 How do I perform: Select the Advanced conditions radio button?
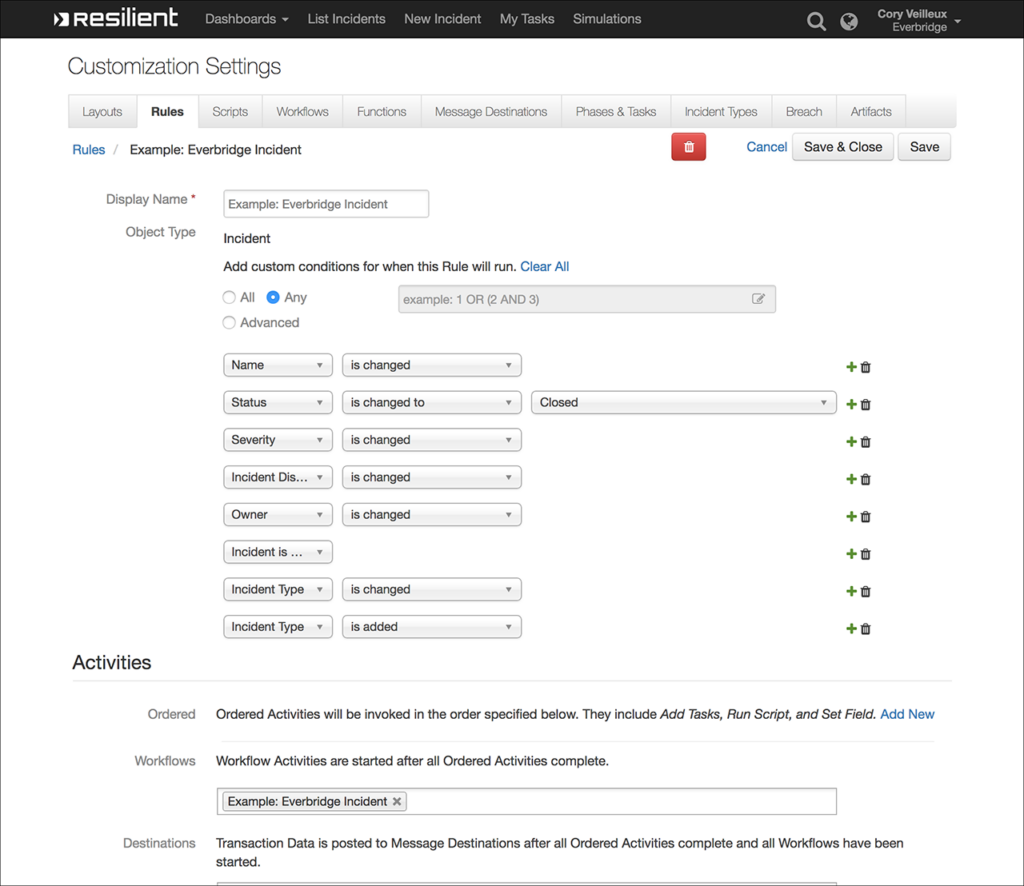pyautogui.click(x=229, y=323)
